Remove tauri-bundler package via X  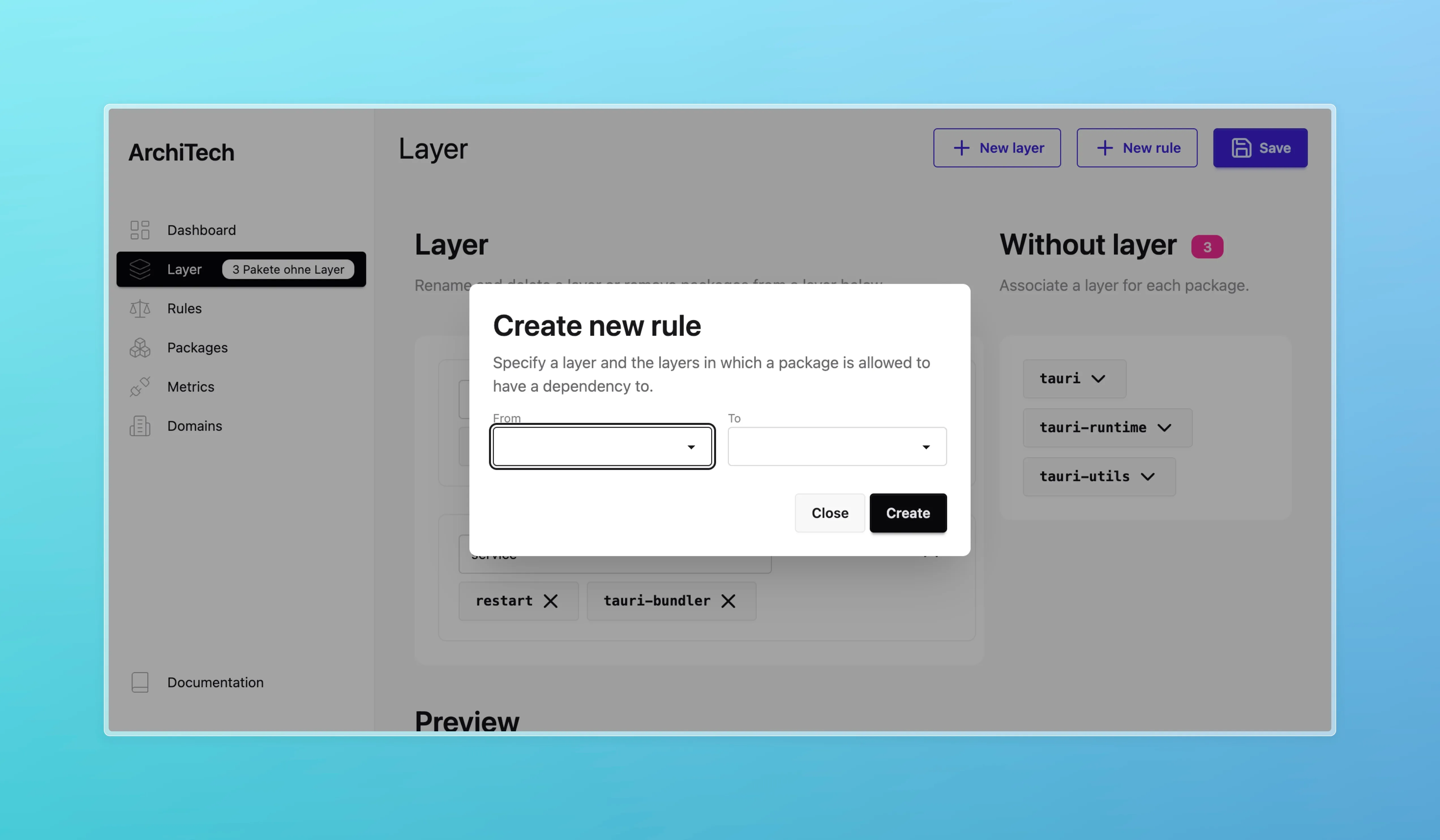[728, 601]
